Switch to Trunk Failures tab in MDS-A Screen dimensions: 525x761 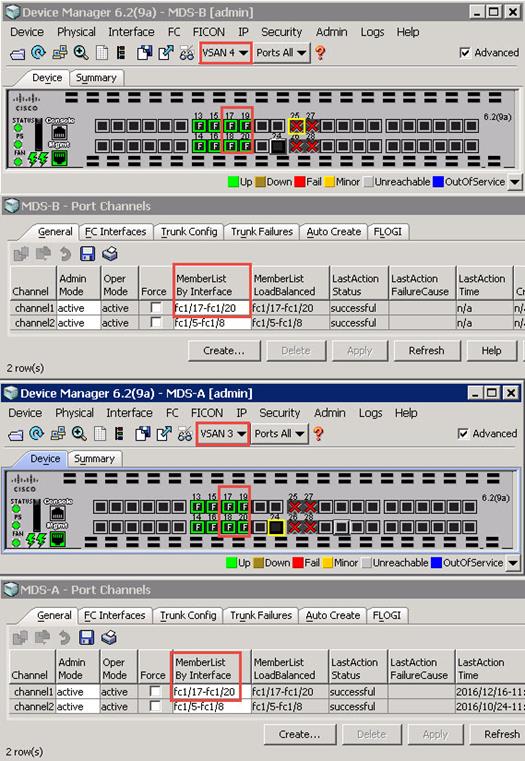261,615
